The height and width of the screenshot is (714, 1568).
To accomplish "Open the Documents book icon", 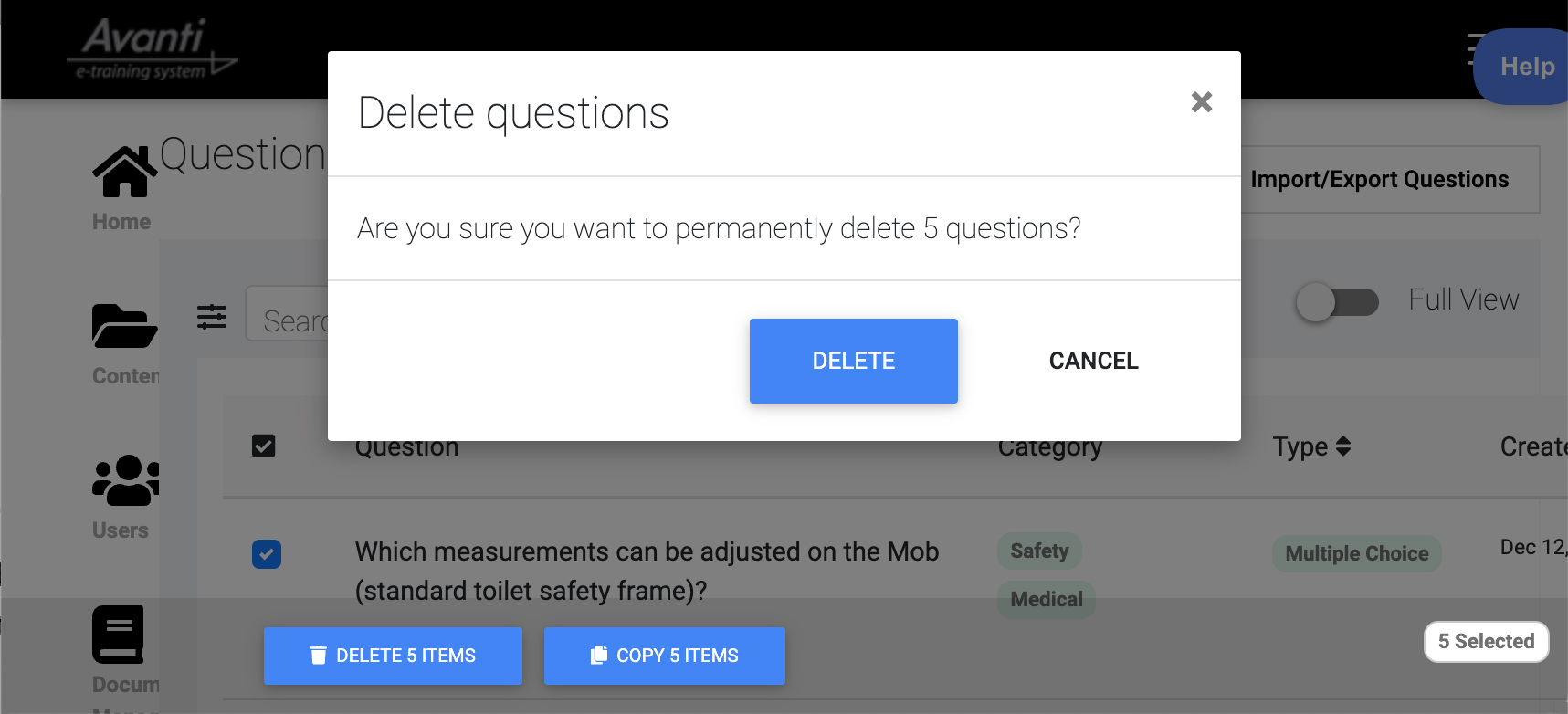I will (x=119, y=635).
